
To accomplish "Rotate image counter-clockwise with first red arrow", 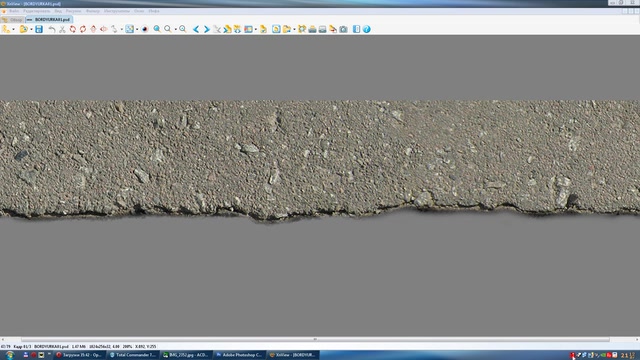I will tap(73, 29).
